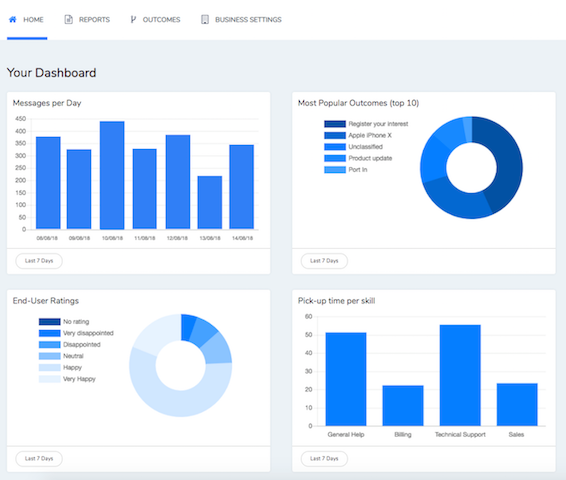
Task: Switch to the Outcomes tab
Action: click(155, 19)
